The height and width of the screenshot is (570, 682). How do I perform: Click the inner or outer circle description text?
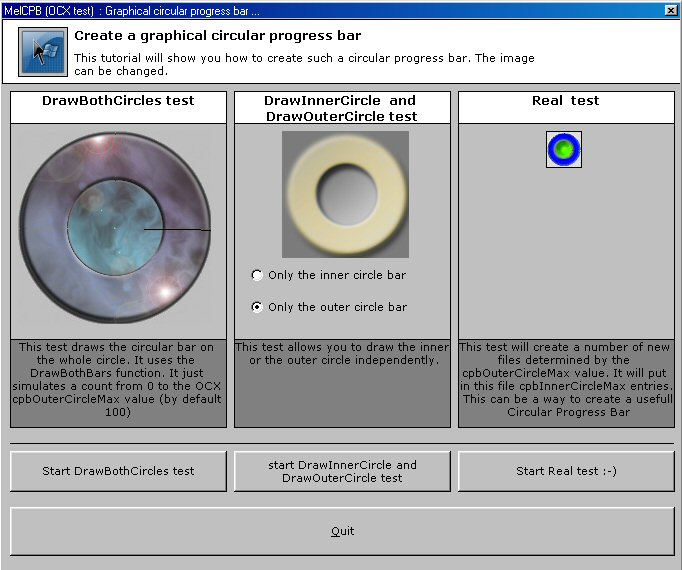point(342,354)
